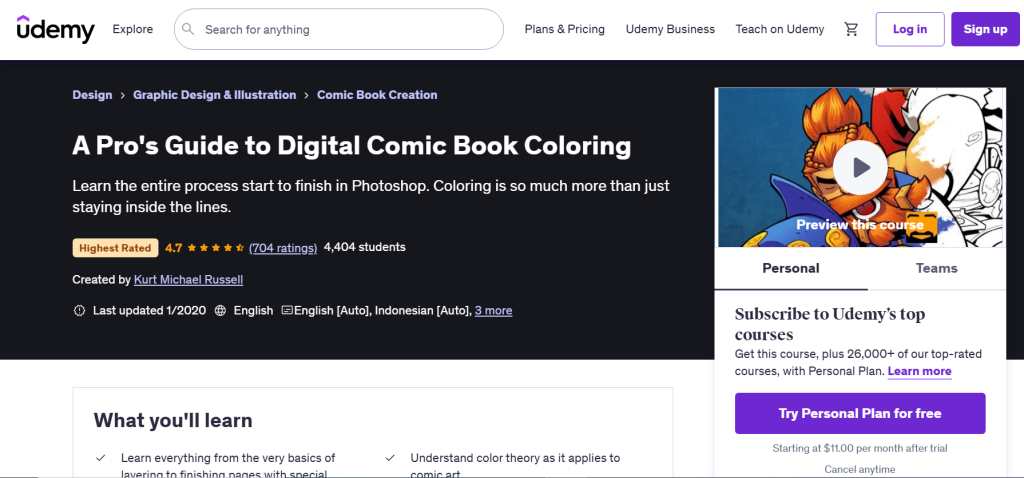Click the star rating icons
The height and width of the screenshot is (478, 1024).
pyautogui.click(x=216, y=247)
